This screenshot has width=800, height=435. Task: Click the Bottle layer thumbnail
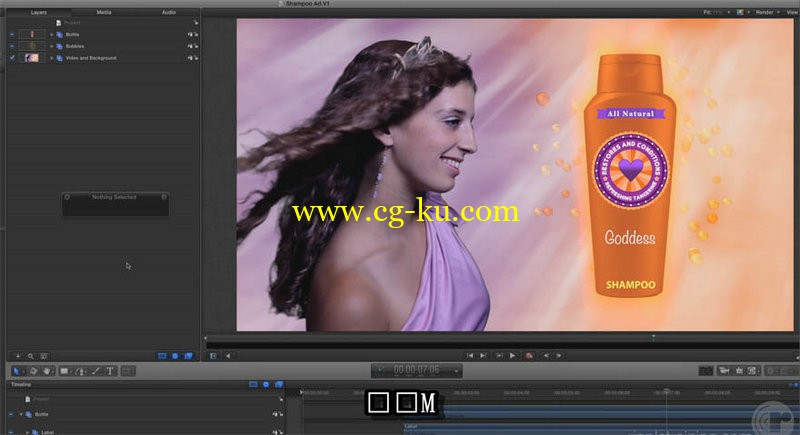coord(32,34)
